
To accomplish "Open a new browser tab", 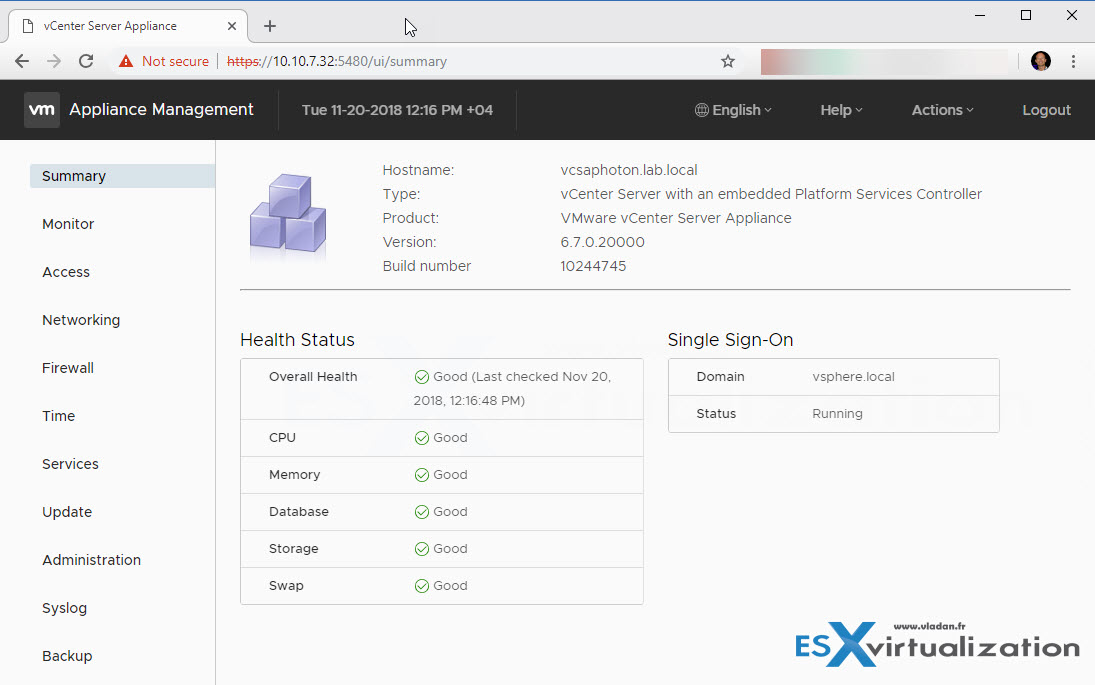I will (269, 26).
